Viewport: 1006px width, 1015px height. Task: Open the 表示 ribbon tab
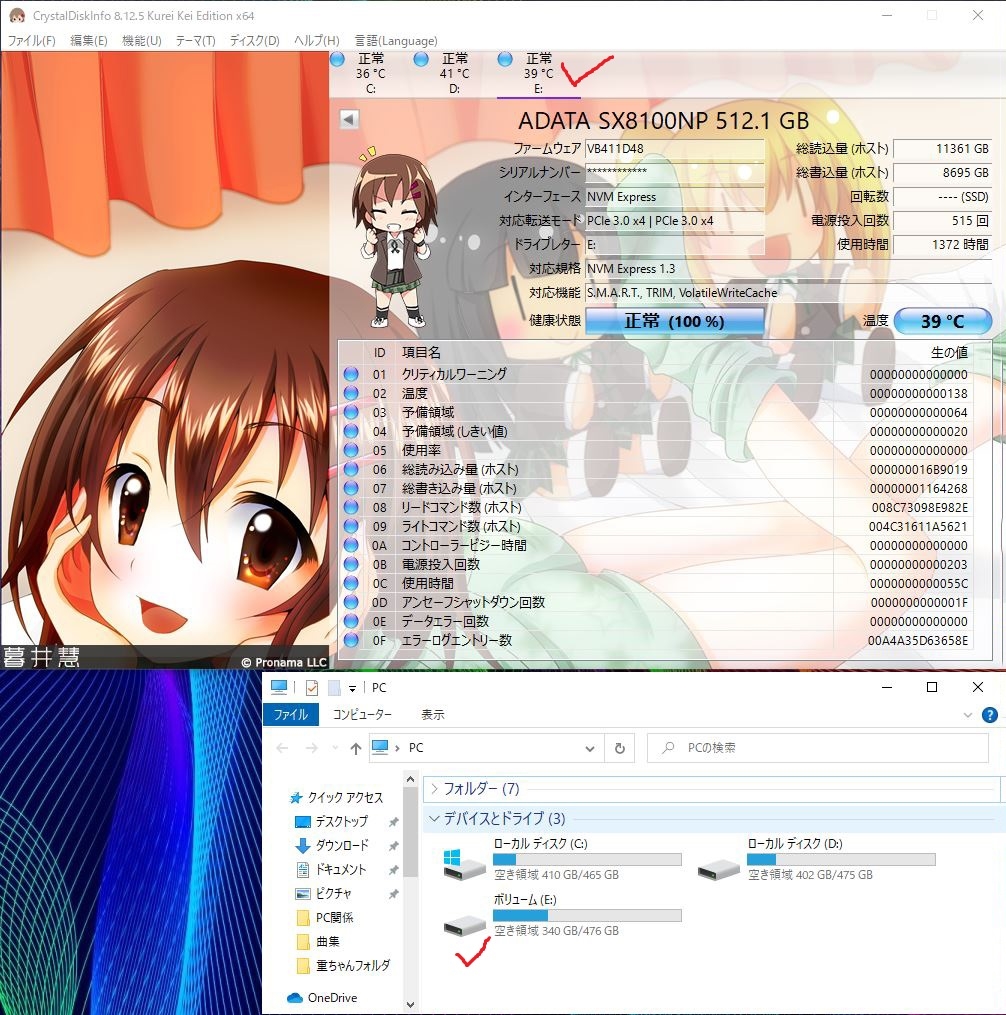(x=432, y=715)
